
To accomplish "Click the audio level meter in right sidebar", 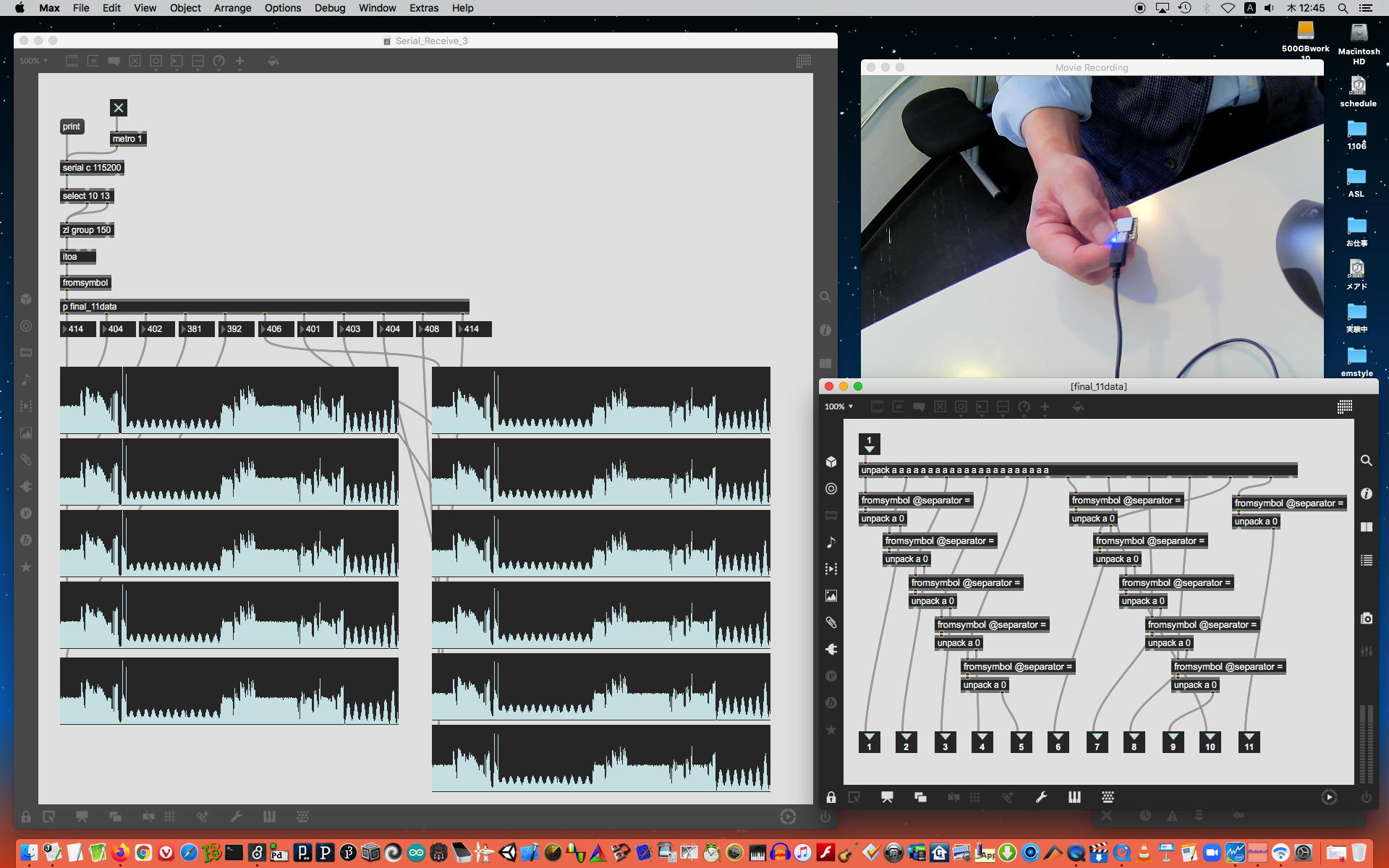I will pyautogui.click(x=1366, y=744).
